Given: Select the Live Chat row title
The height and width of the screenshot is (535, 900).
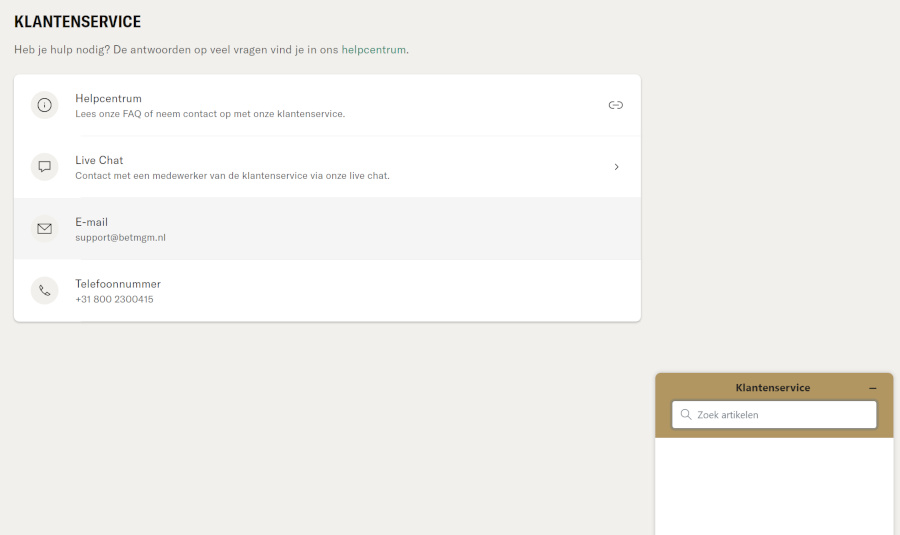Looking at the screenshot, I should 99,160.
